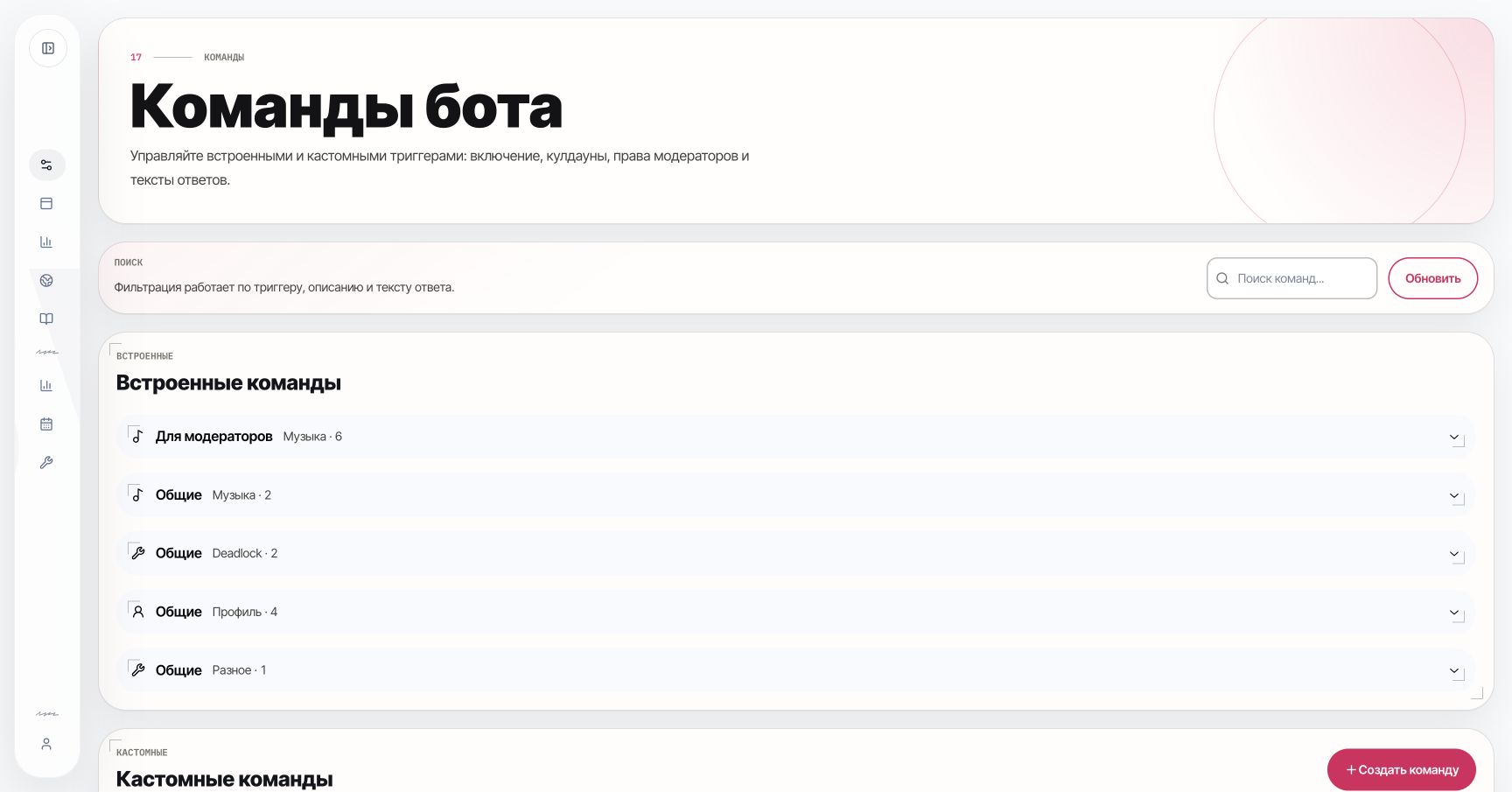1512x792 pixels.
Task: Open the aperture wheel icon in sidebar
Action: pyautogui.click(x=47, y=280)
